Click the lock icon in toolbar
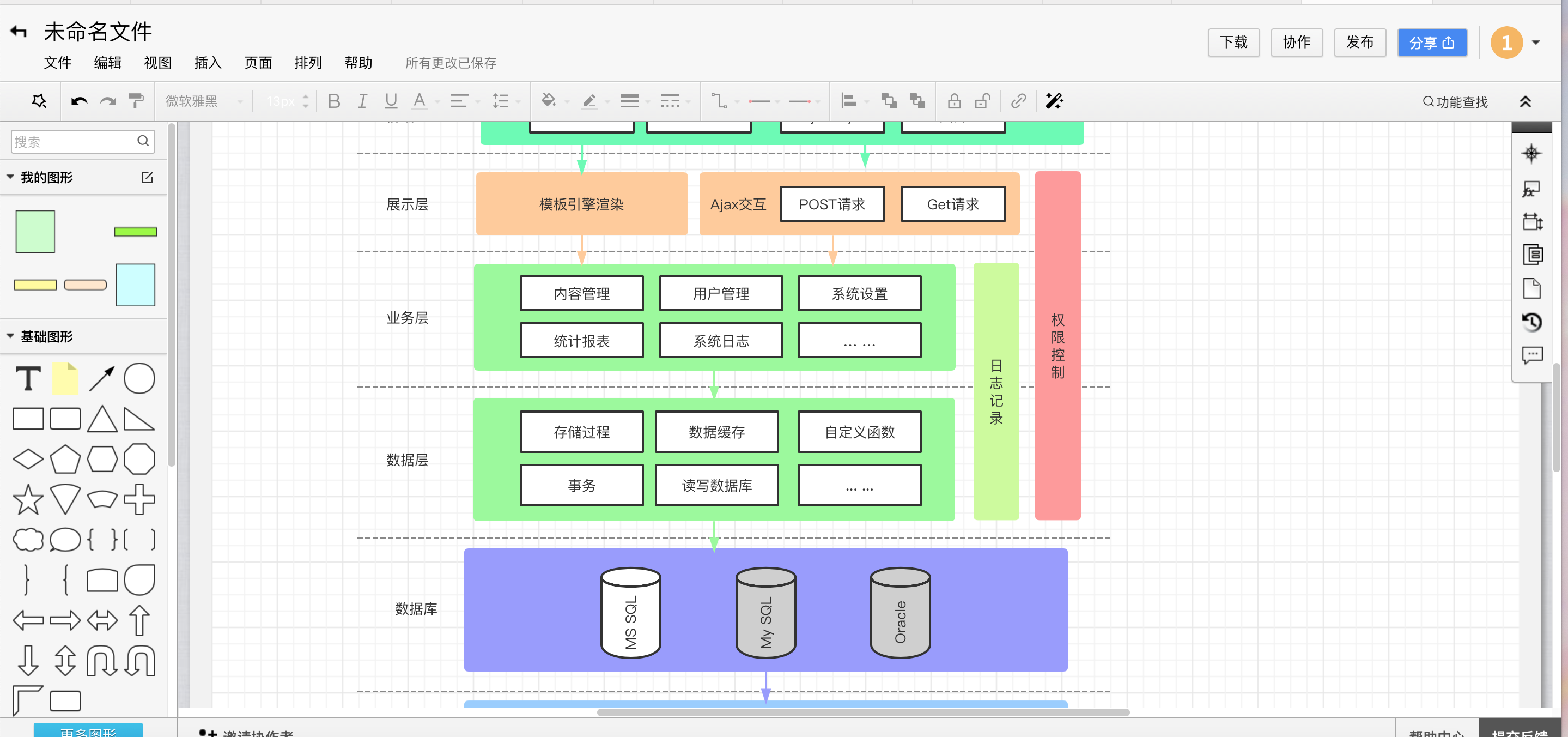 [954, 101]
